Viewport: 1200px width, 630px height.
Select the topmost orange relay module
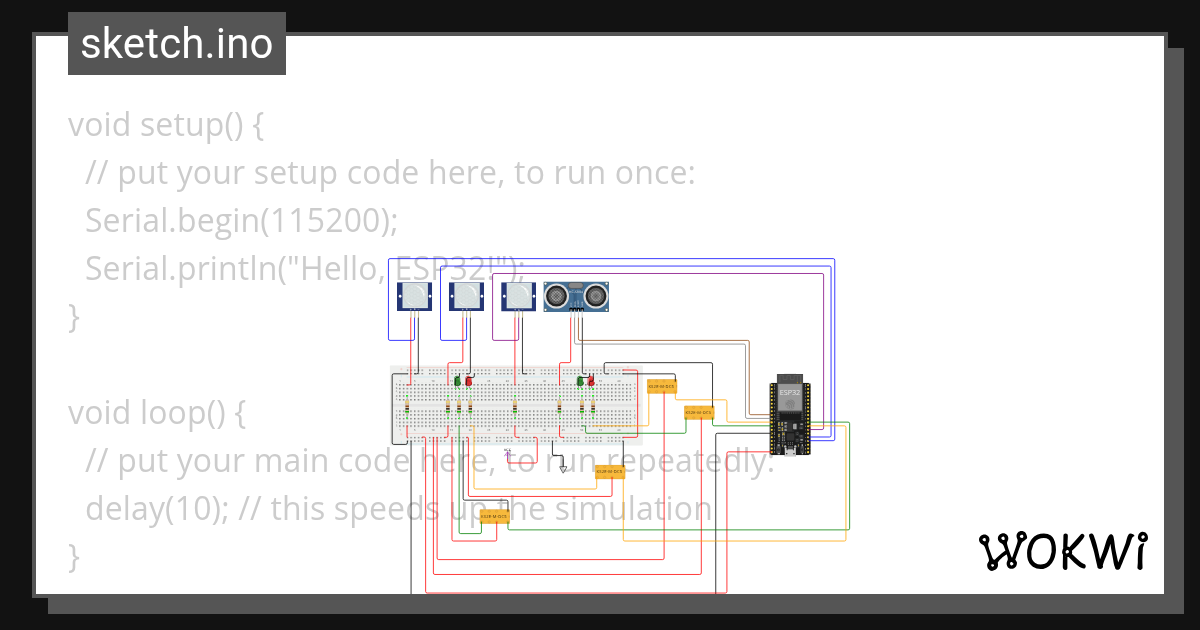point(662,386)
